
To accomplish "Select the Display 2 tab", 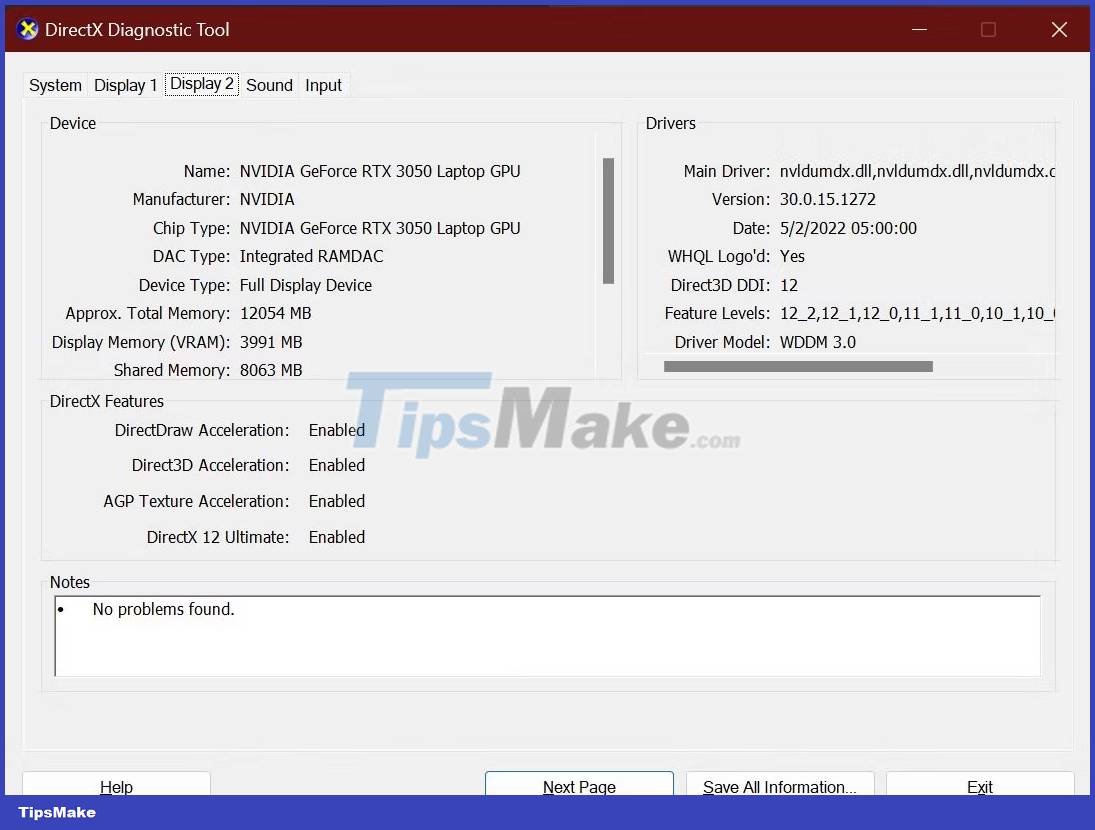I will pyautogui.click(x=201, y=85).
